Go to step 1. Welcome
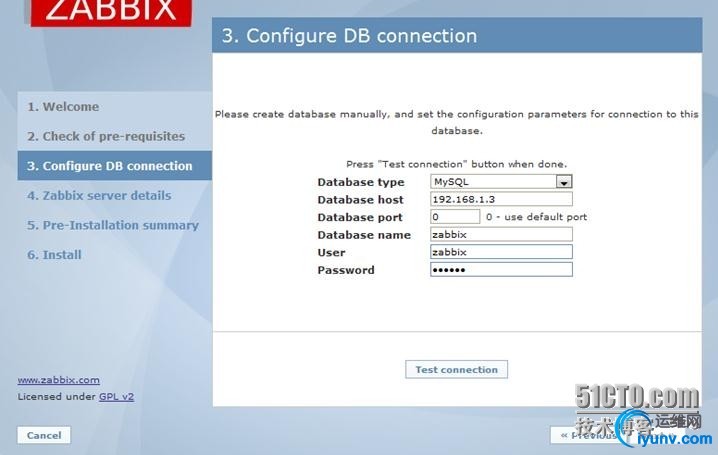The image size is (718, 455). click(63, 107)
